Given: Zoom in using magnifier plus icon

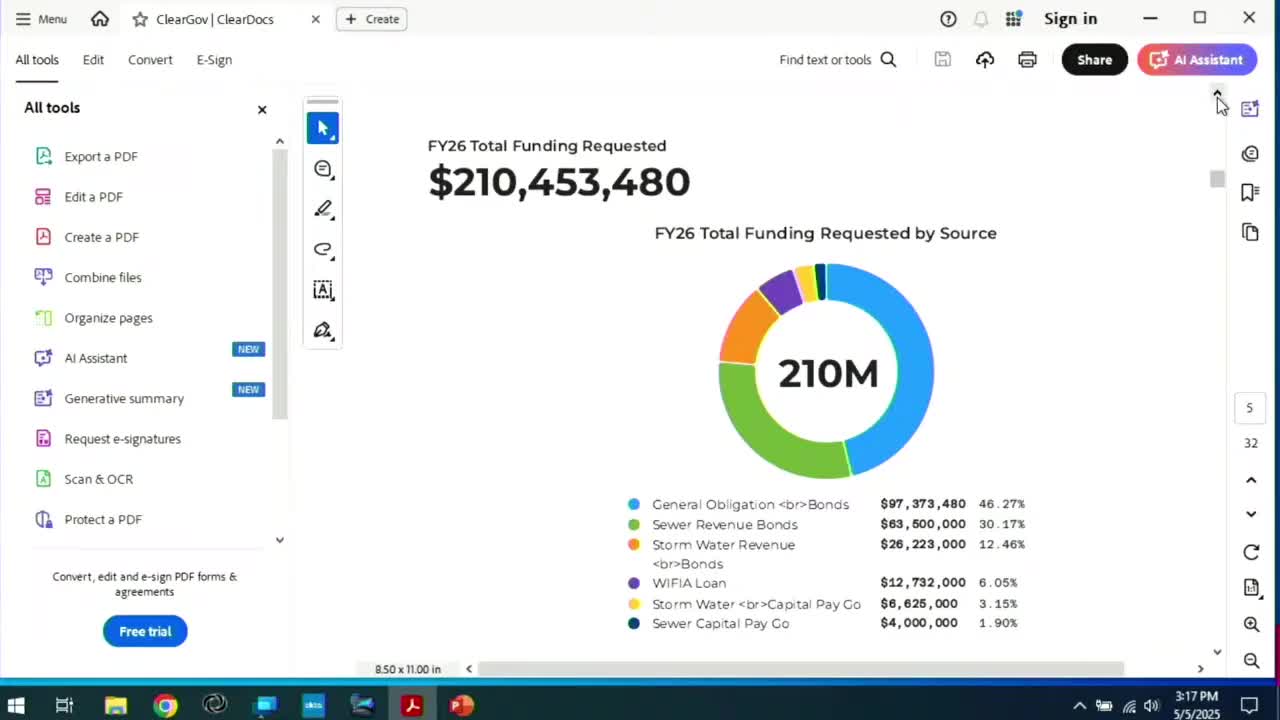Looking at the screenshot, I should (x=1250, y=624).
